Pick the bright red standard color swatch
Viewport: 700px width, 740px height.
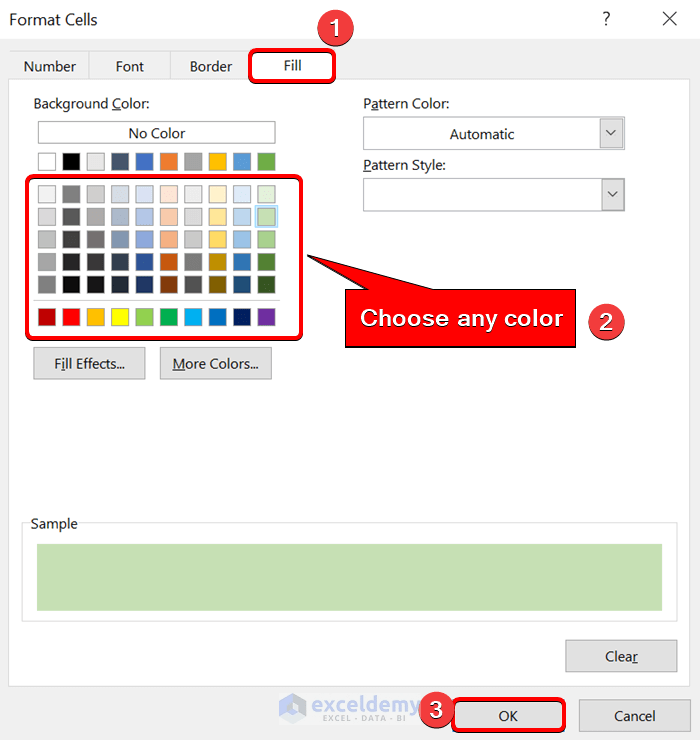(71, 317)
